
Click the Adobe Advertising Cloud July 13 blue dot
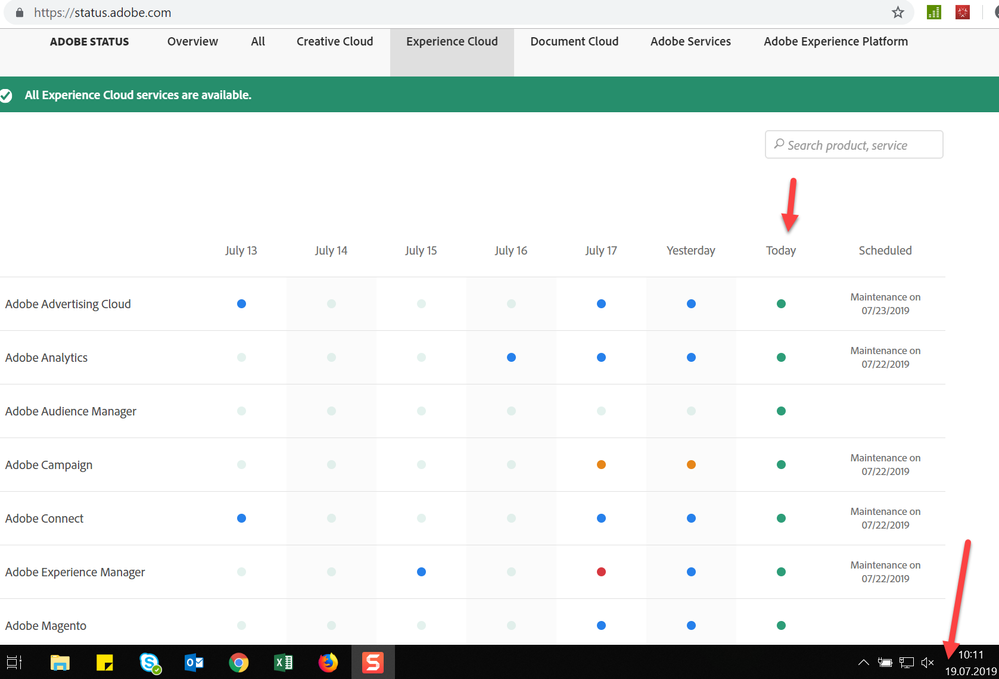241,304
